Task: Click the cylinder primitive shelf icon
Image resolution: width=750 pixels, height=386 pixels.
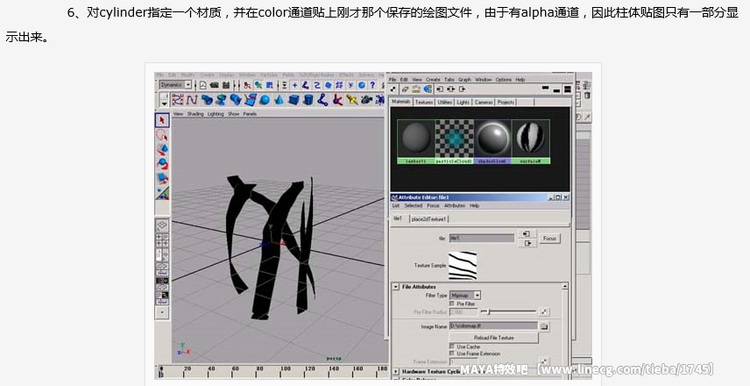Action: coord(309,100)
